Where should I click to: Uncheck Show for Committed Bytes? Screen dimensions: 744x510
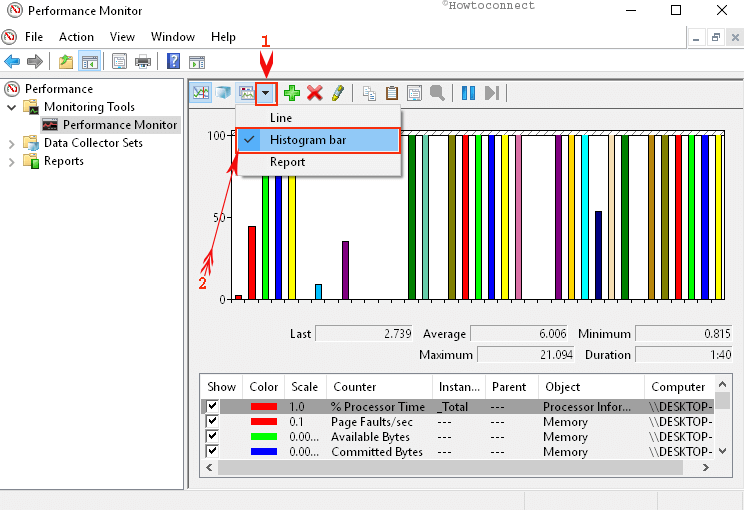(212, 451)
